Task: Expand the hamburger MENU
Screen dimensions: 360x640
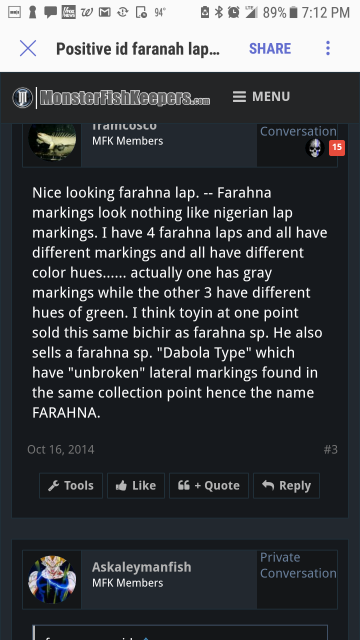Action: [x=261, y=97]
